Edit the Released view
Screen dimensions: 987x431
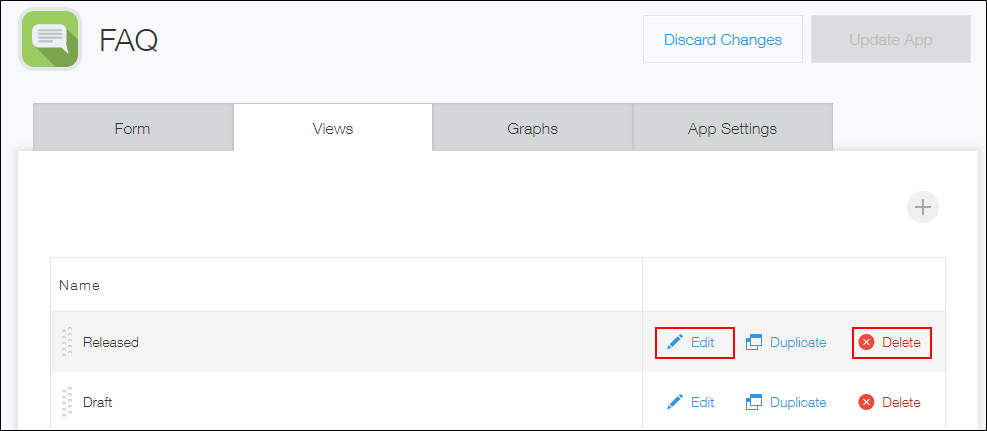[693, 342]
